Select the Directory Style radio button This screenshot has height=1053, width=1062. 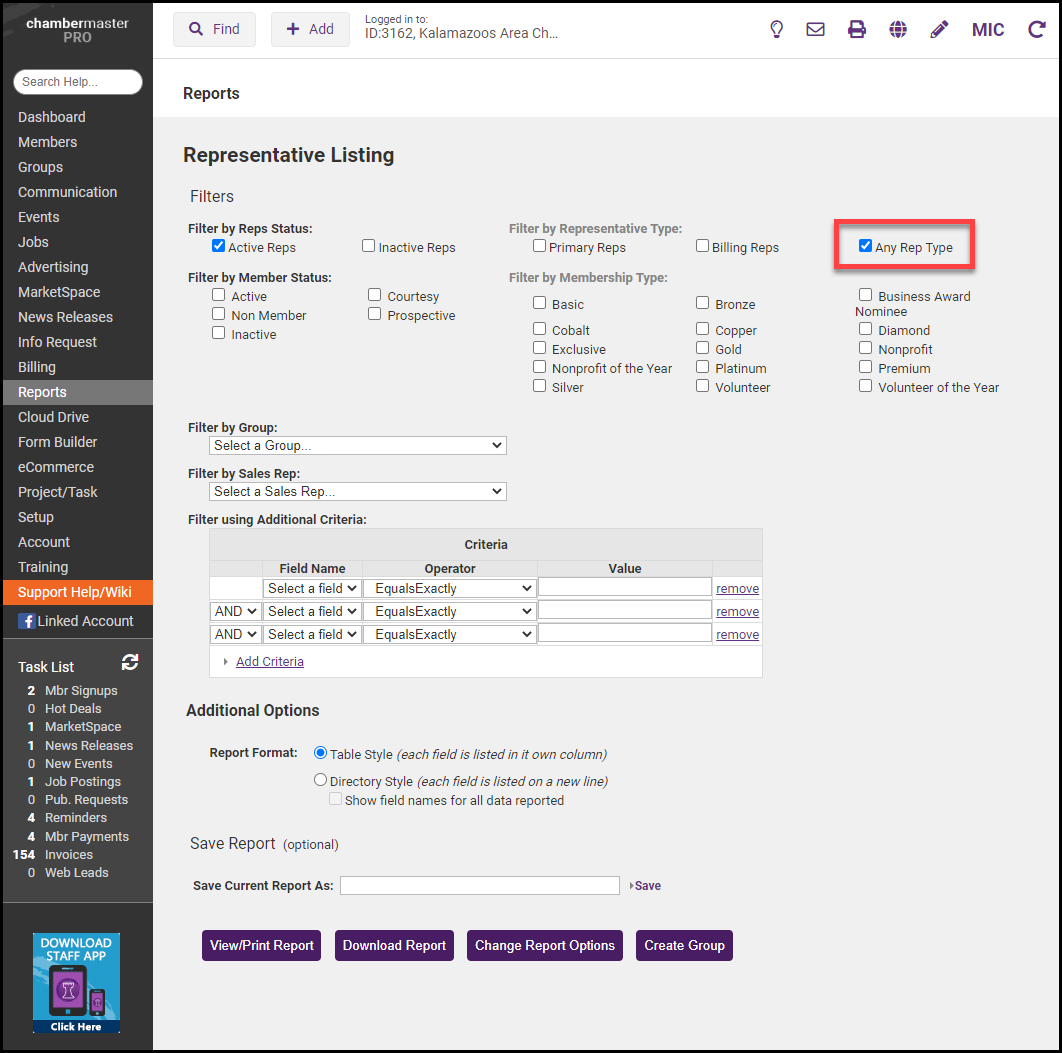coord(321,780)
